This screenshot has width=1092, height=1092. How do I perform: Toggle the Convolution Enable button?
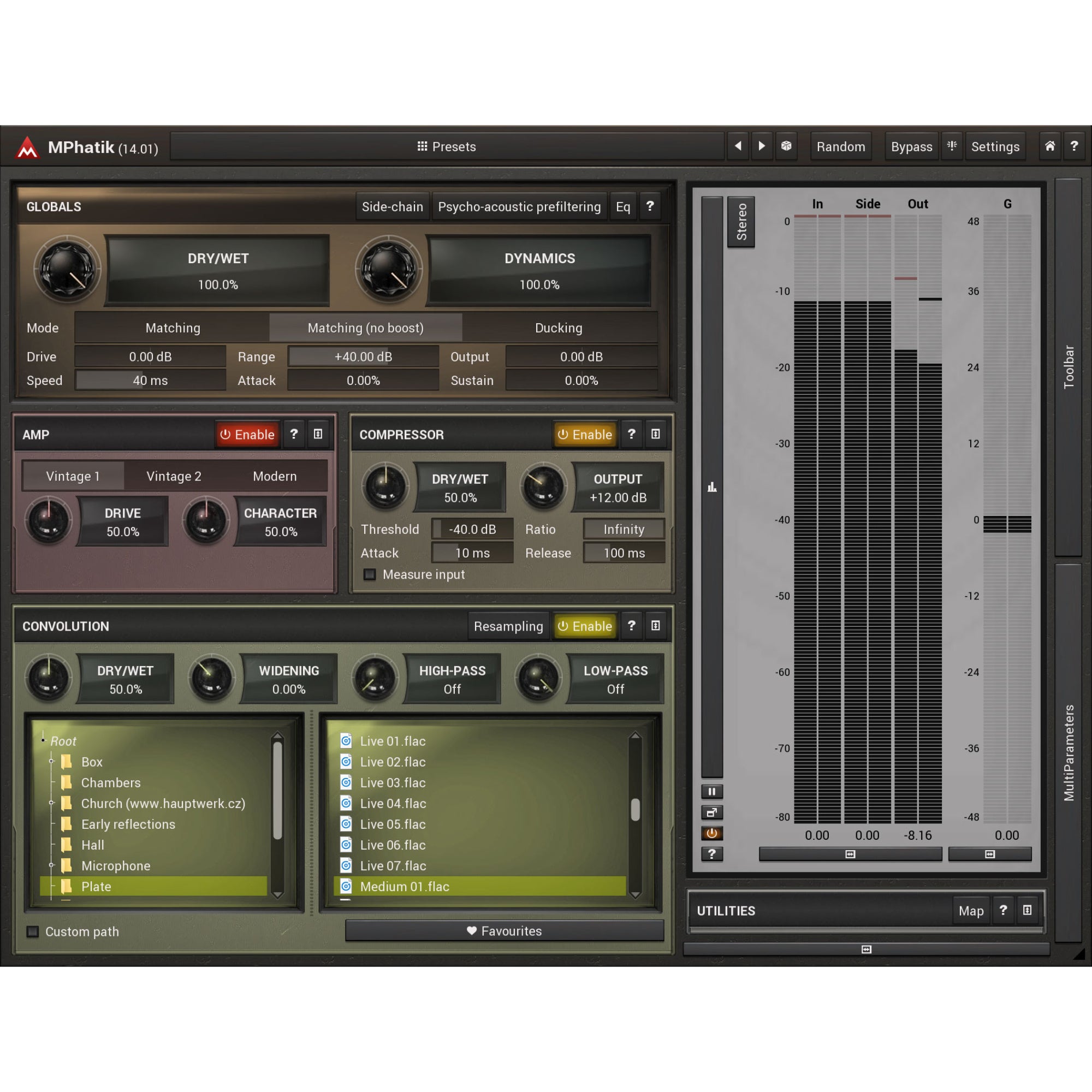click(x=585, y=626)
